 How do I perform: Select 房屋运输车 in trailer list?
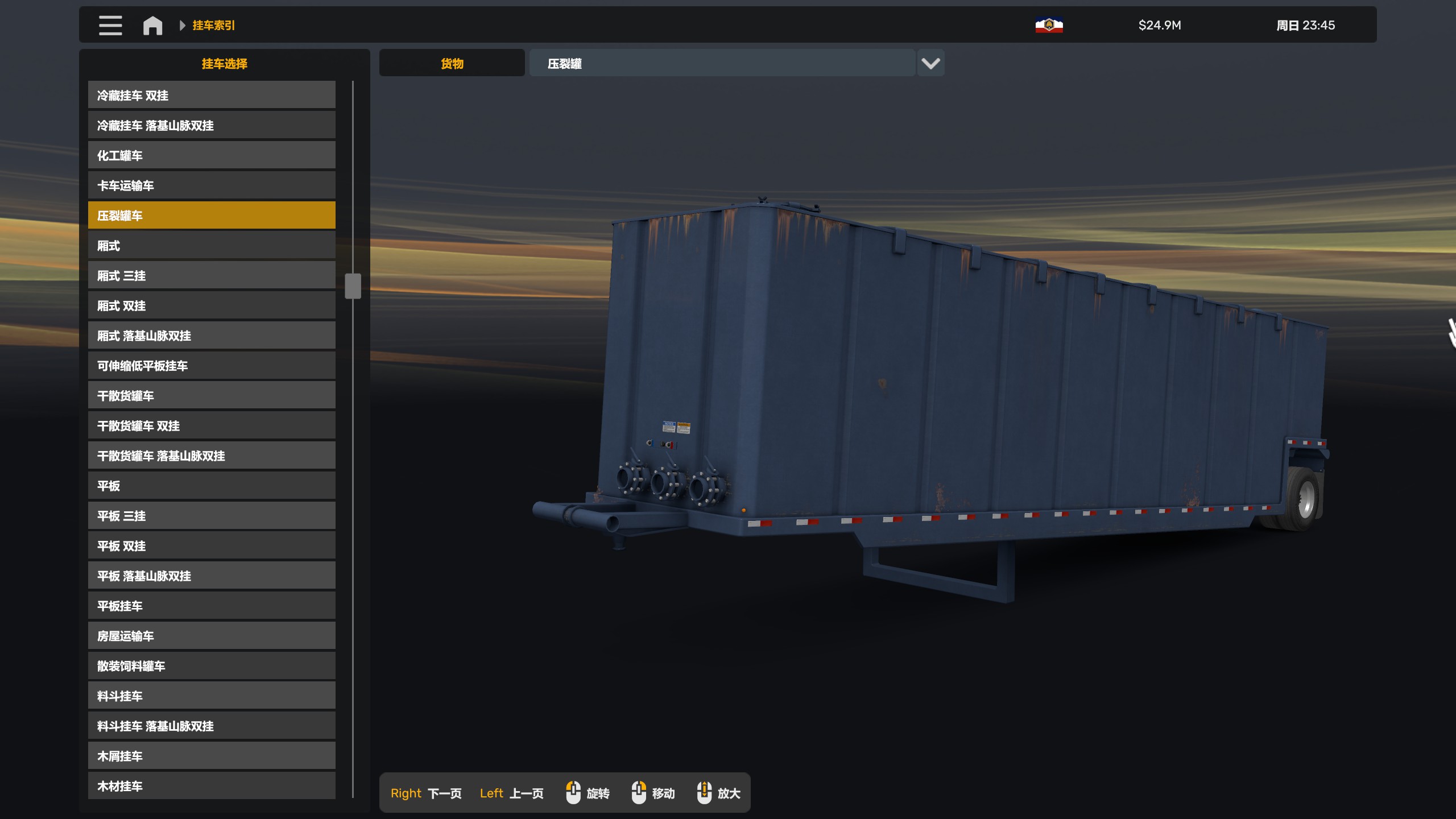(x=212, y=636)
